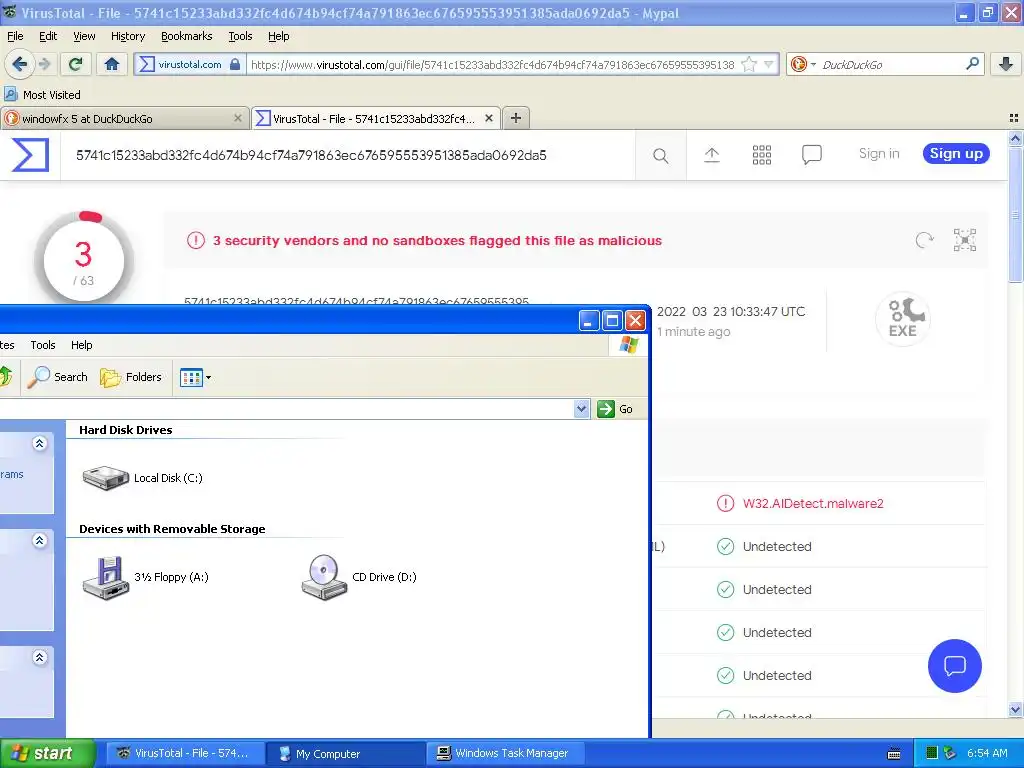
Task: Open the browser Tools menu
Action: 240,36
